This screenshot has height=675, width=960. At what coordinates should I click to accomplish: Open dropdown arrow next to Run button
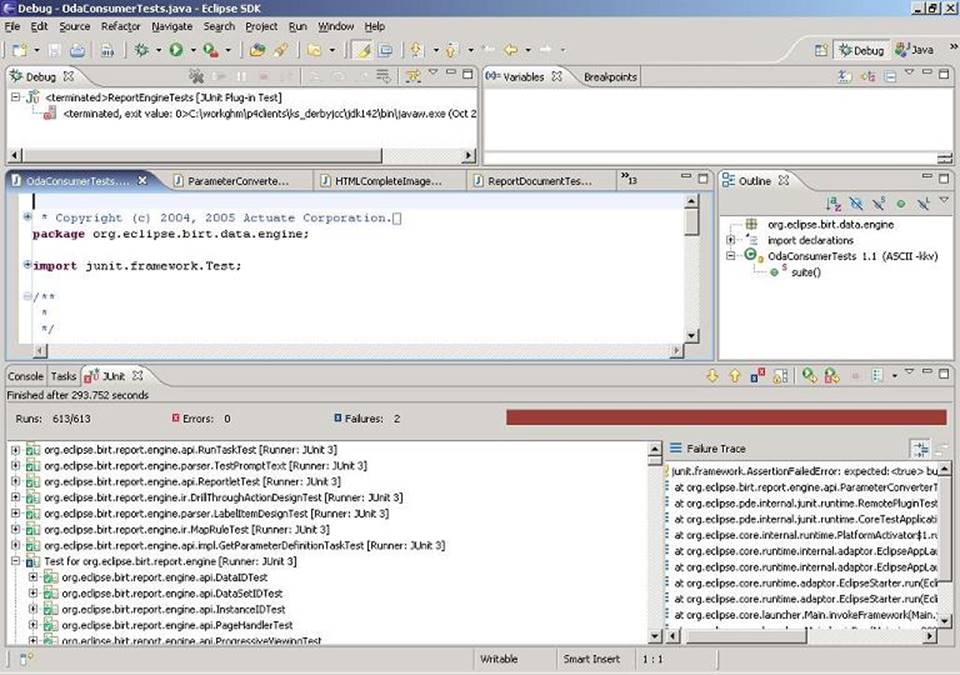click(x=193, y=50)
